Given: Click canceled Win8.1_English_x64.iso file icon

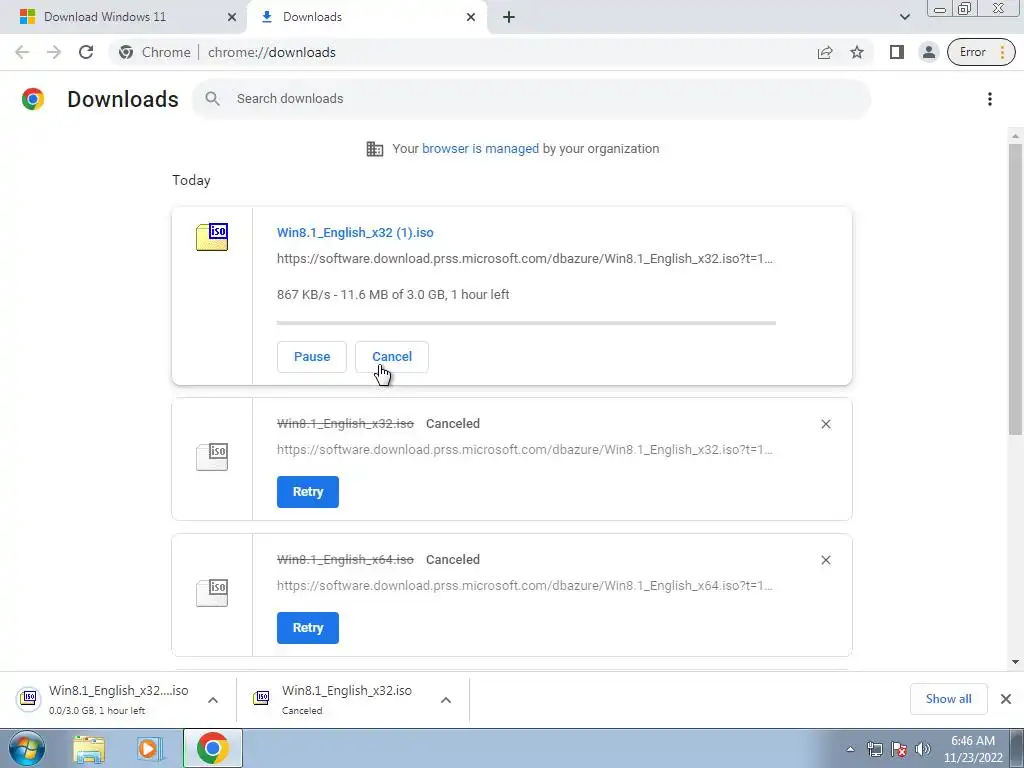Looking at the screenshot, I should (x=212, y=592).
